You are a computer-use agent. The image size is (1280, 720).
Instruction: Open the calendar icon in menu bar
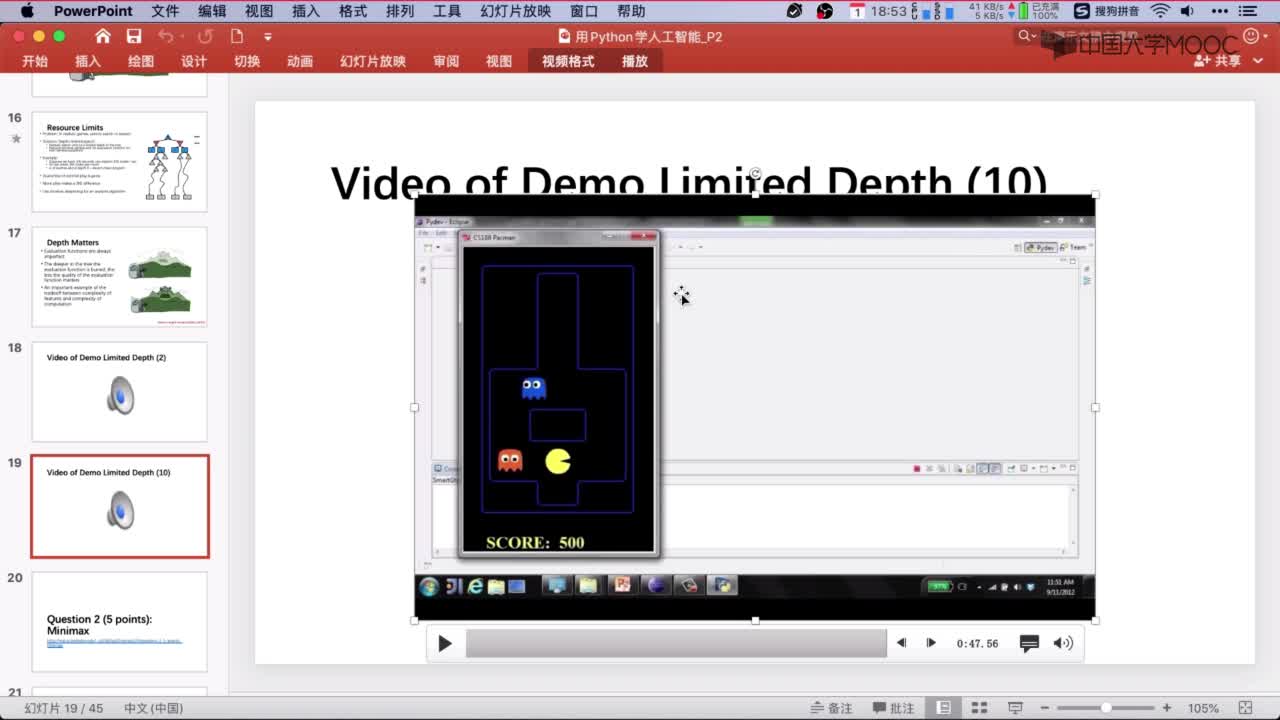(x=857, y=11)
